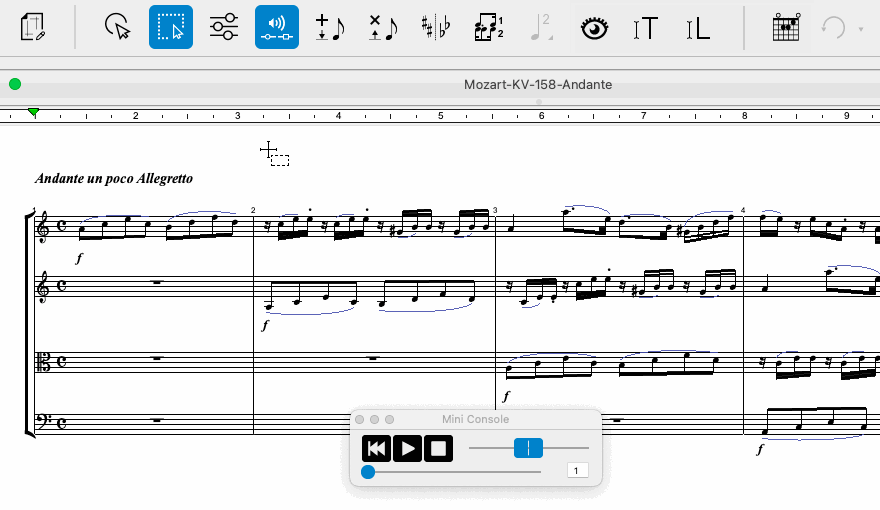Click the Andante un poco Allegretto tempo text
The width and height of the screenshot is (880, 510).
pos(114,178)
